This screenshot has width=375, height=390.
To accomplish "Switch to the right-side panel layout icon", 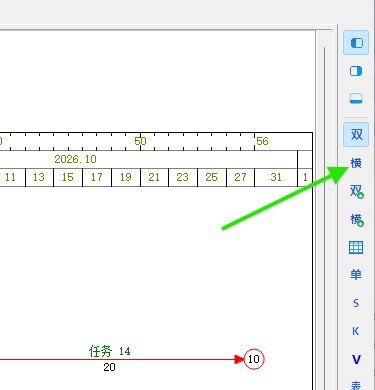I will pyautogui.click(x=356, y=71).
